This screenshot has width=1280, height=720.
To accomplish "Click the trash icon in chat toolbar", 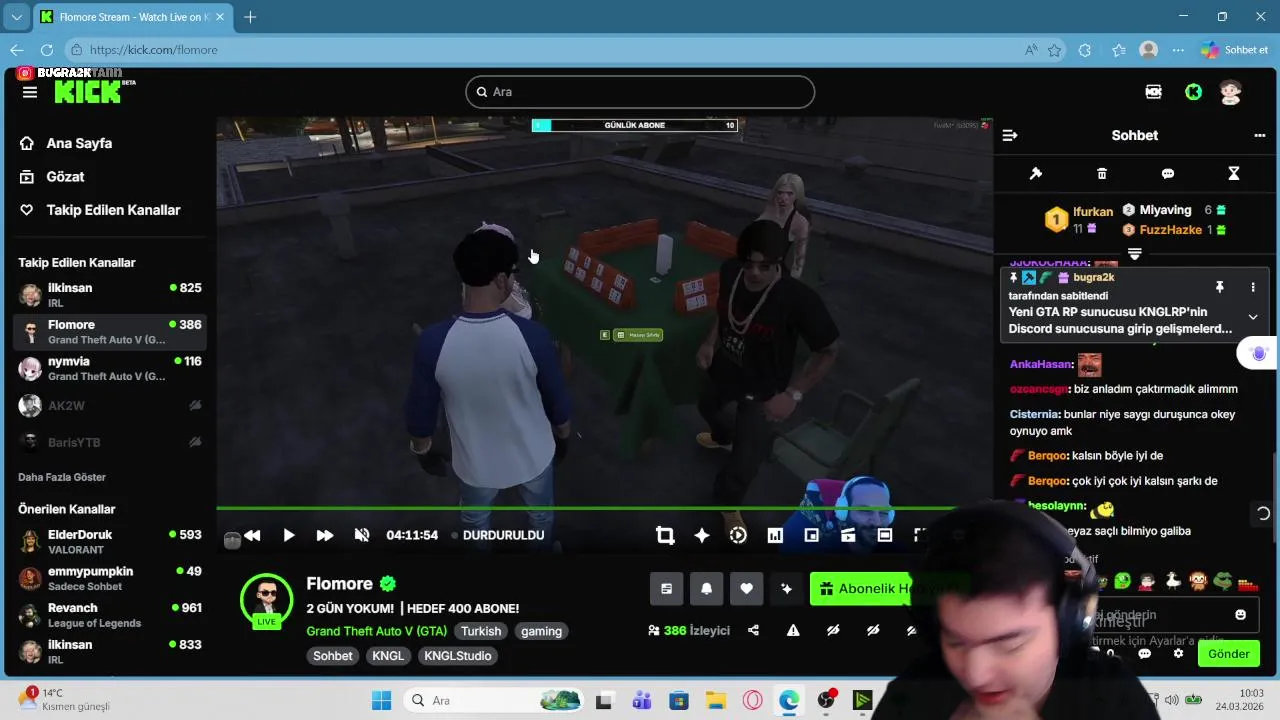I will pos(1102,174).
